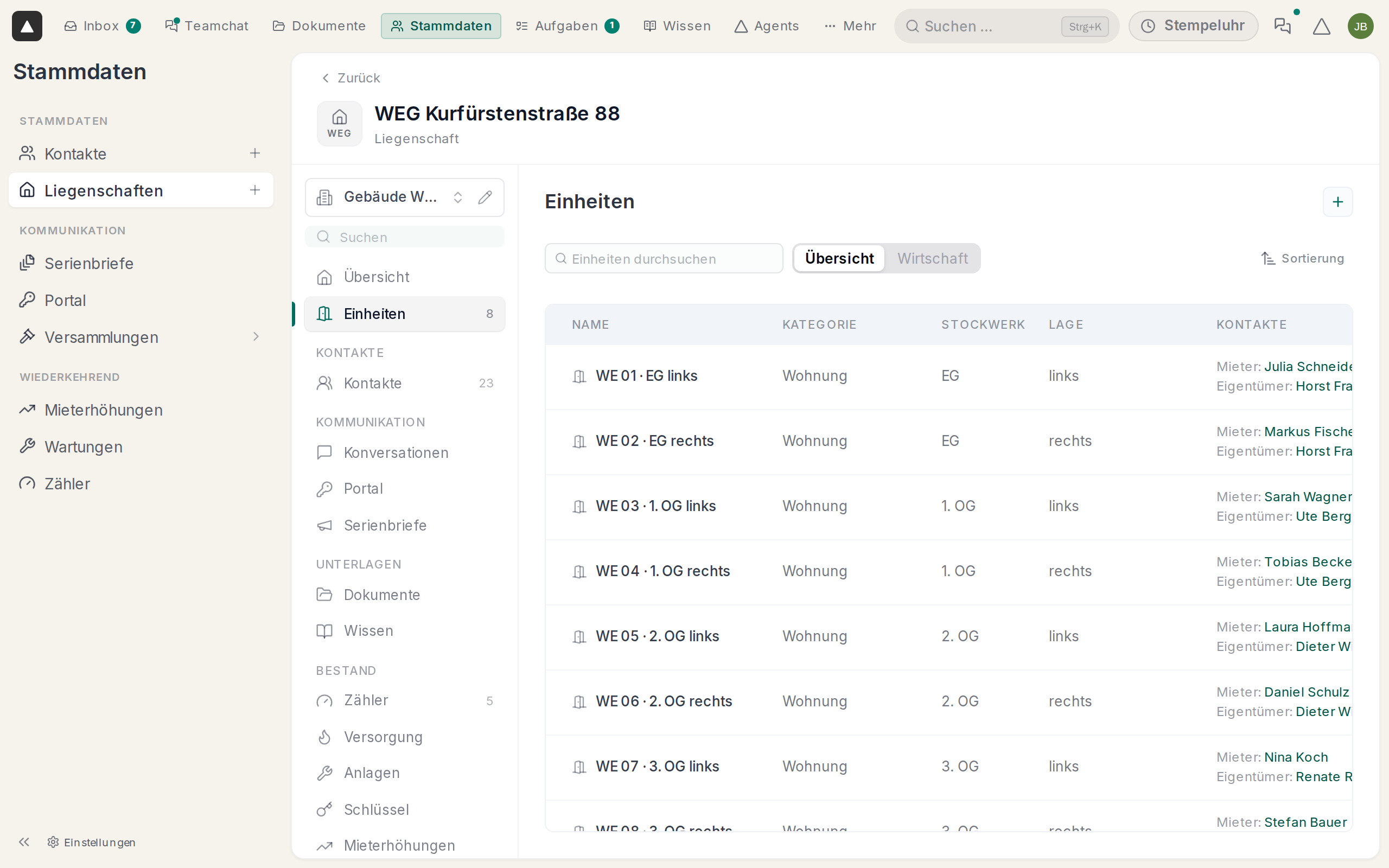
Task: Focus the Einheiten durchsuchen field
Action: (664, 259)
